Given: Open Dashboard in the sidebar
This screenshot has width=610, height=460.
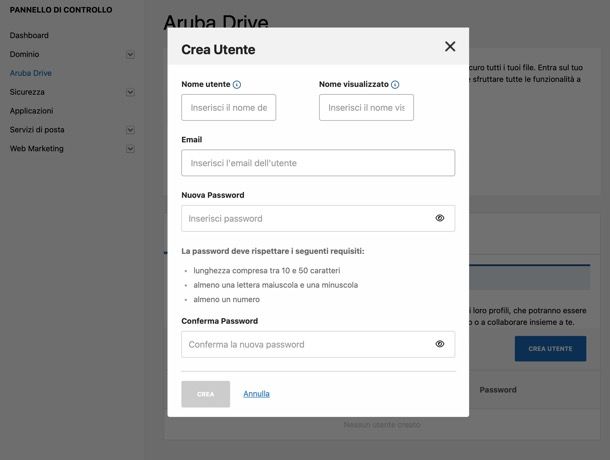Looking at the screenshot, I should pyautogui.click(x=29, y=35).
